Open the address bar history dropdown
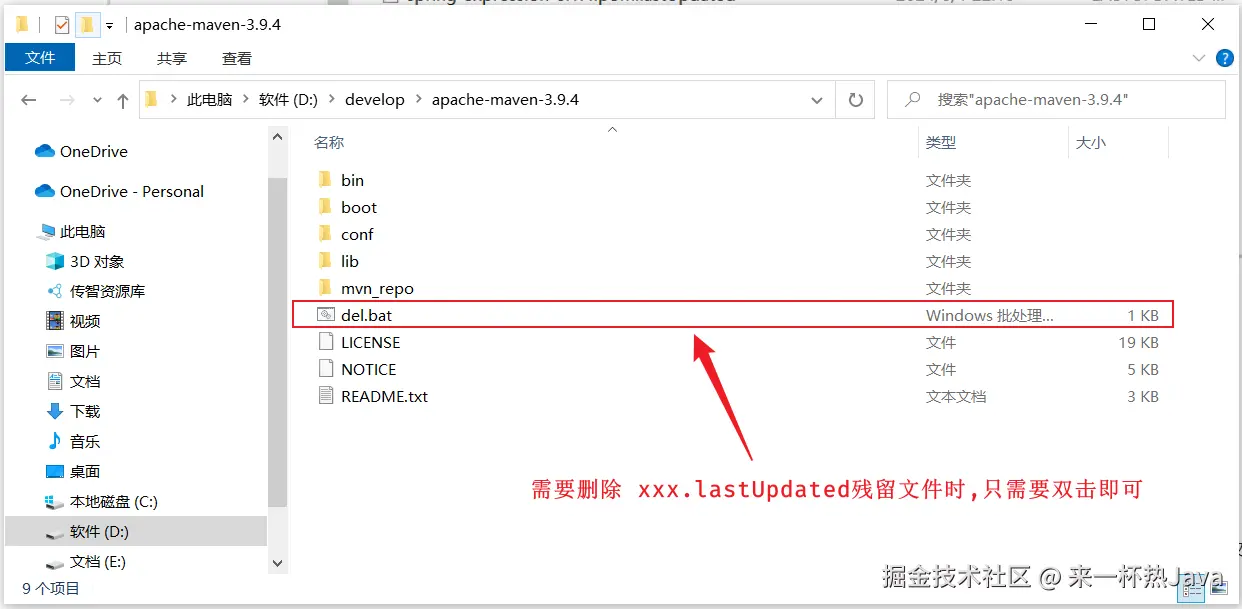Image resolution: width=1242 pixels, height=609 pixels. (x=819, y=100)
